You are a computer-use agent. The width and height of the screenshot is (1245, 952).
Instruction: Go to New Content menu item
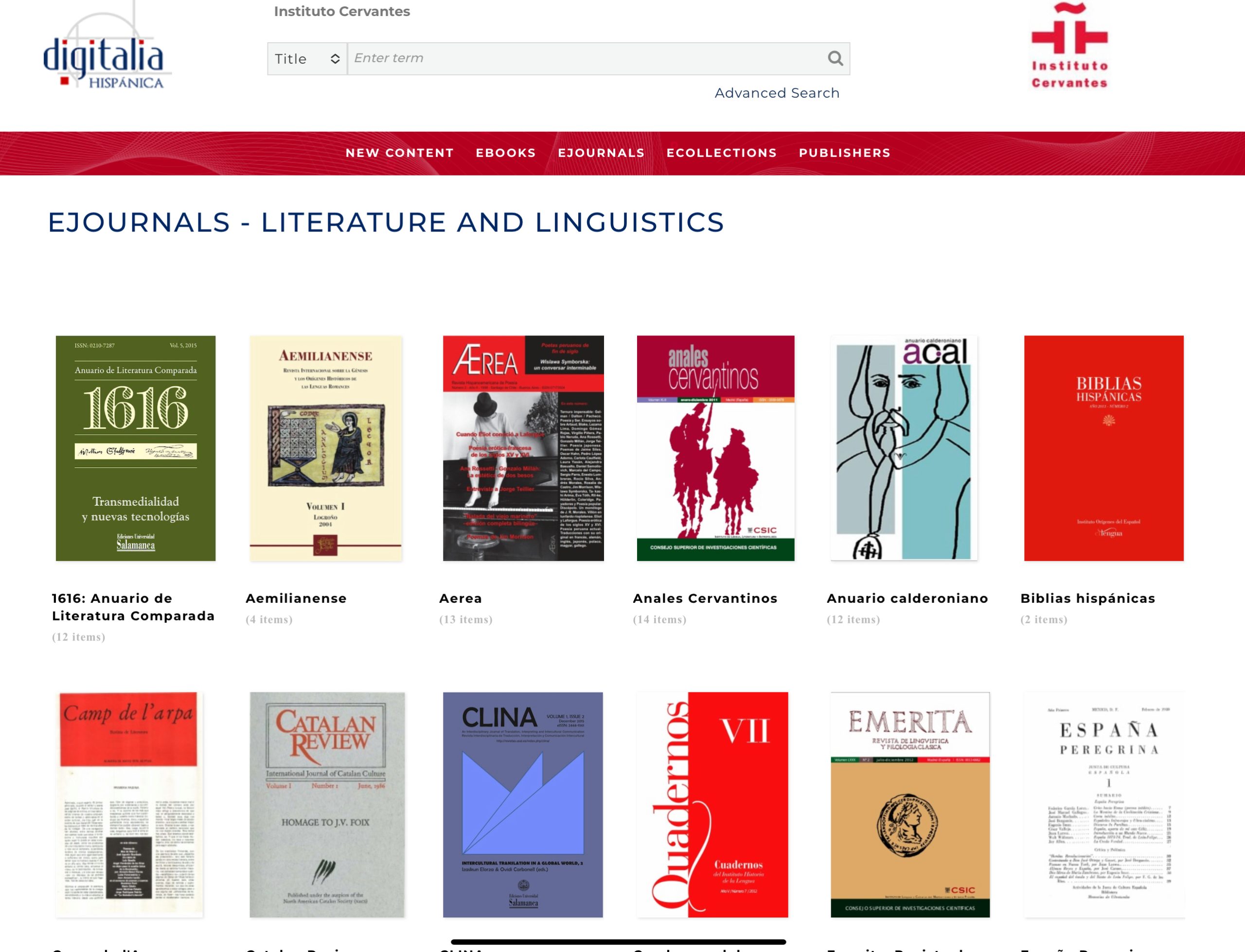click(x=399, y=153)
